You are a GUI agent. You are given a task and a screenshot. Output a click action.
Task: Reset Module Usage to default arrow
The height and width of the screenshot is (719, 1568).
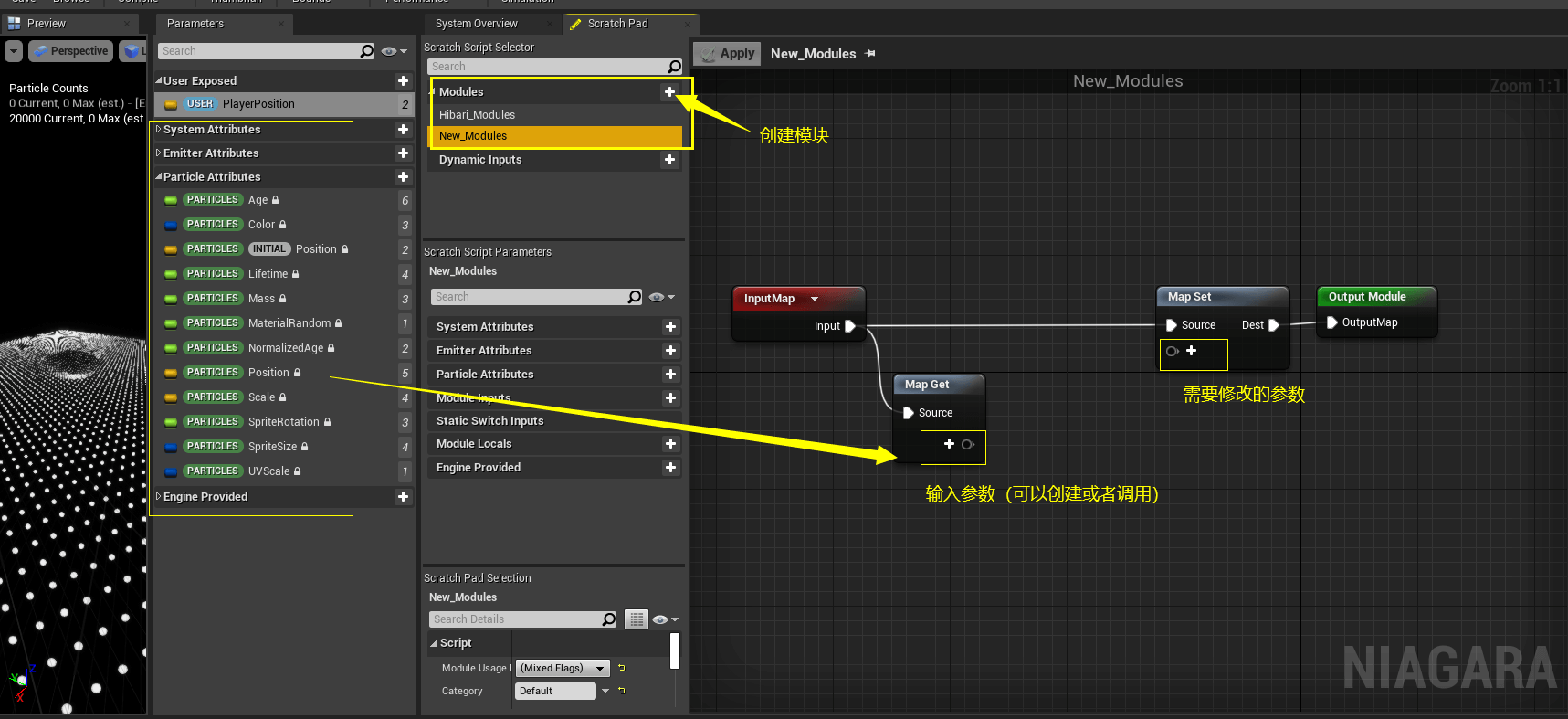621,668
